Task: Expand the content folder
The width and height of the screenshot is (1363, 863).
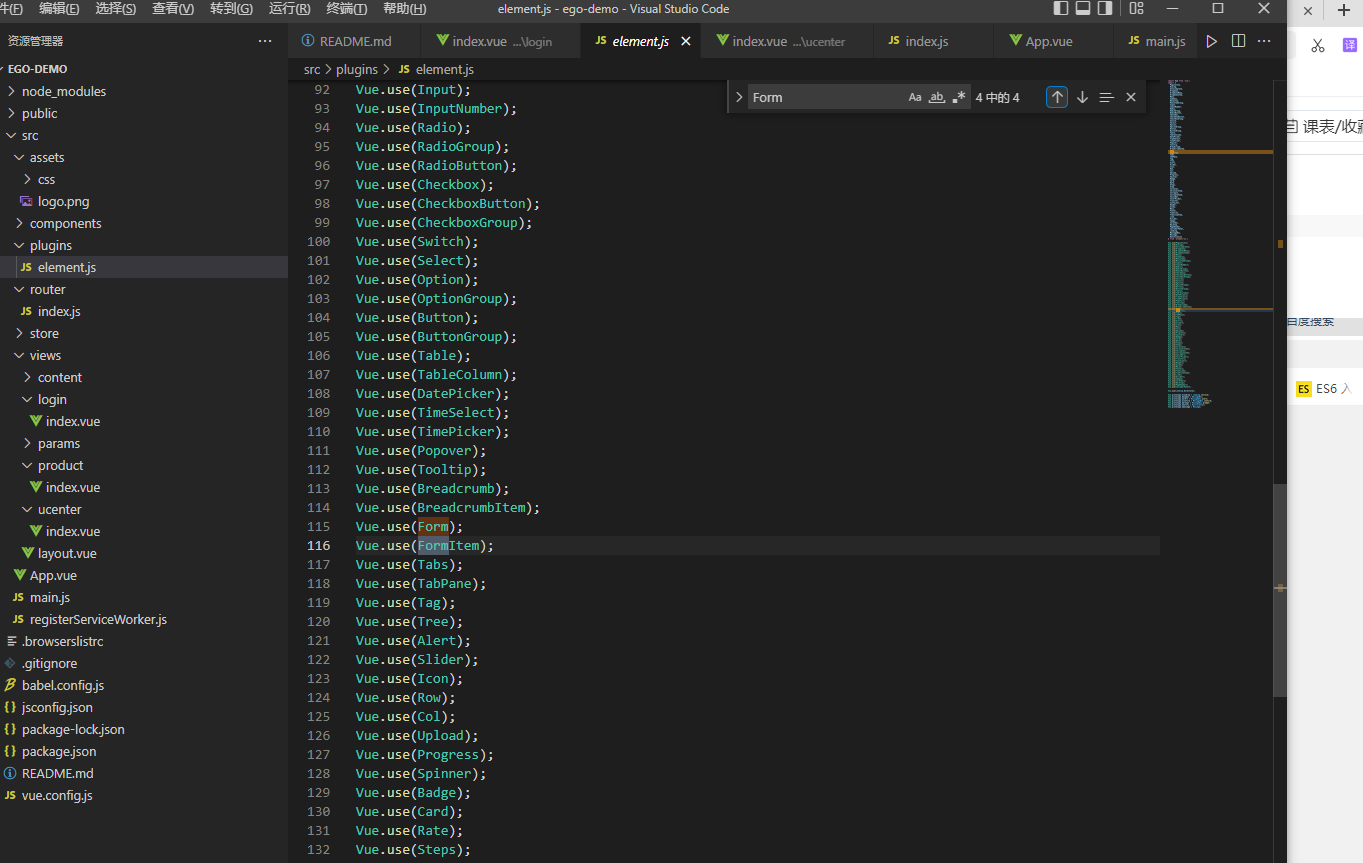Action: [x=144, y=377]
